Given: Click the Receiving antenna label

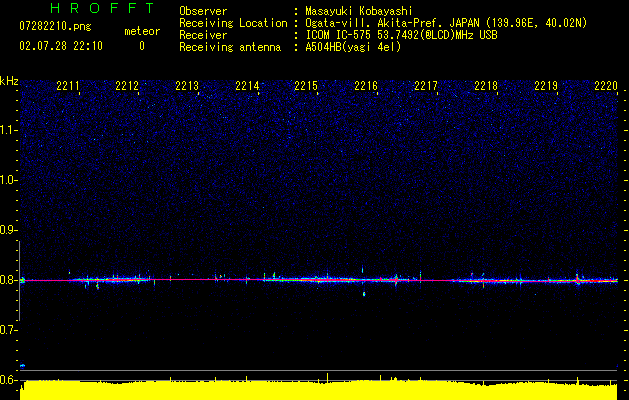Looking at the screenshot, I should 230,47.
